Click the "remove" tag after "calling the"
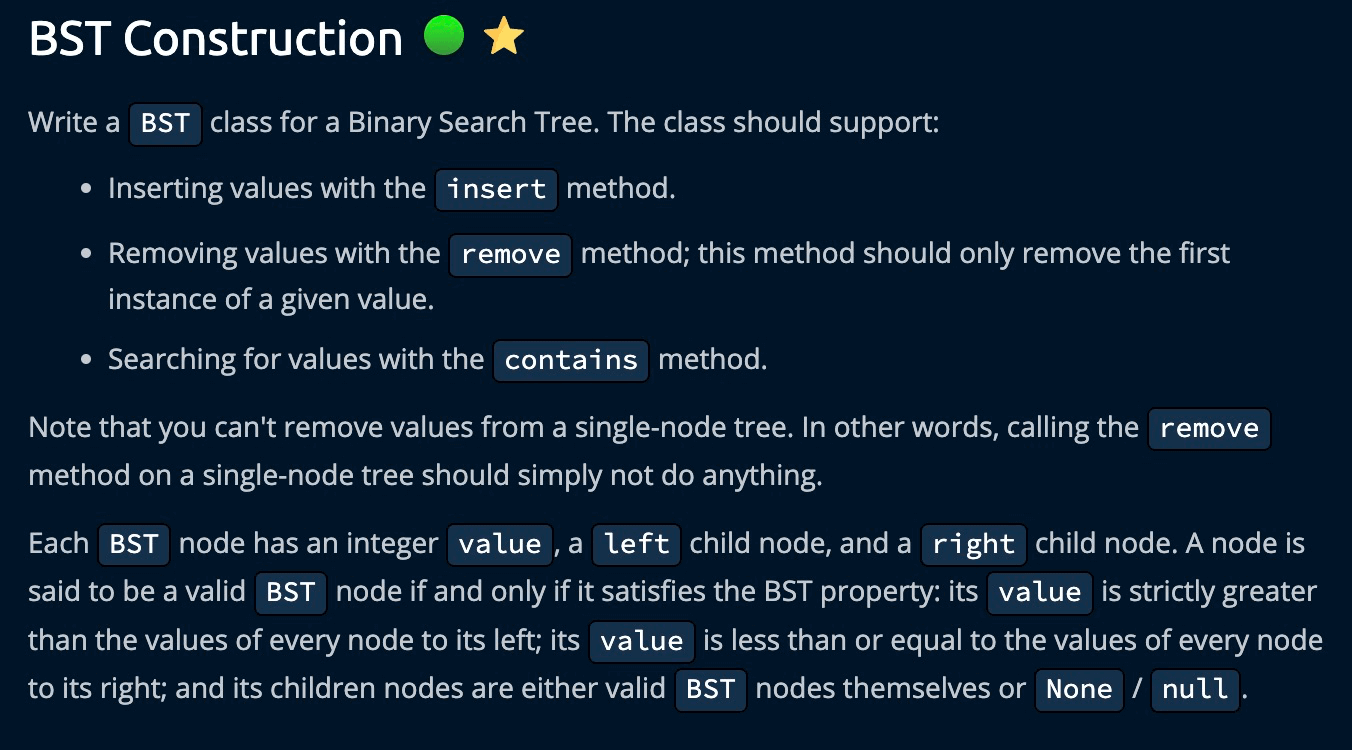This screenshot has width=1352, height=750. click(1209, 429)
